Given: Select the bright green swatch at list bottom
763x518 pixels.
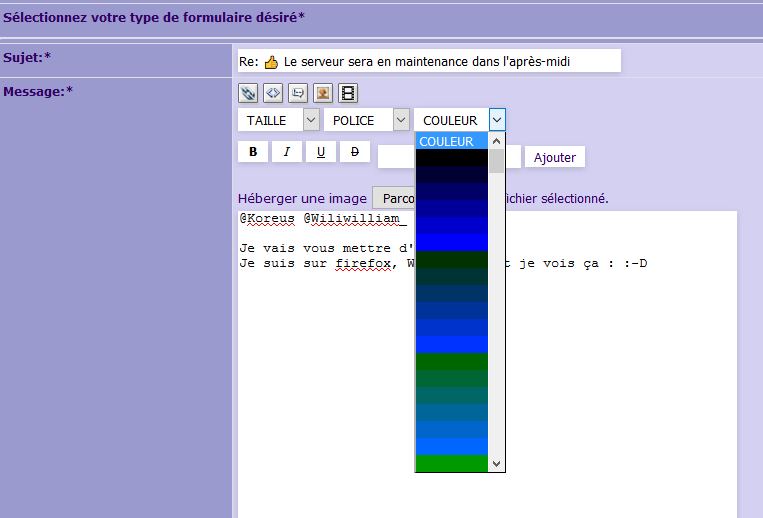Looking at the screenshot, I should click(x=451, y=463).
